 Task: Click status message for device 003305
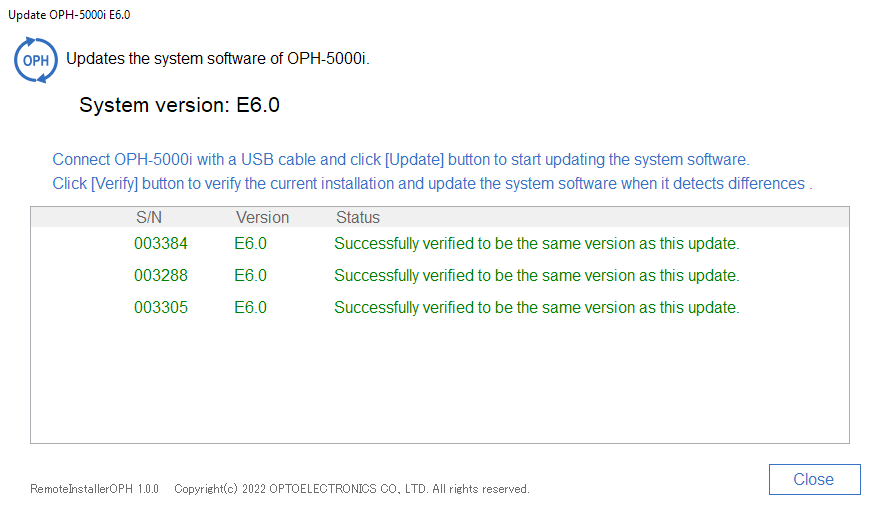pyautogui.click(x=537, y=307)
